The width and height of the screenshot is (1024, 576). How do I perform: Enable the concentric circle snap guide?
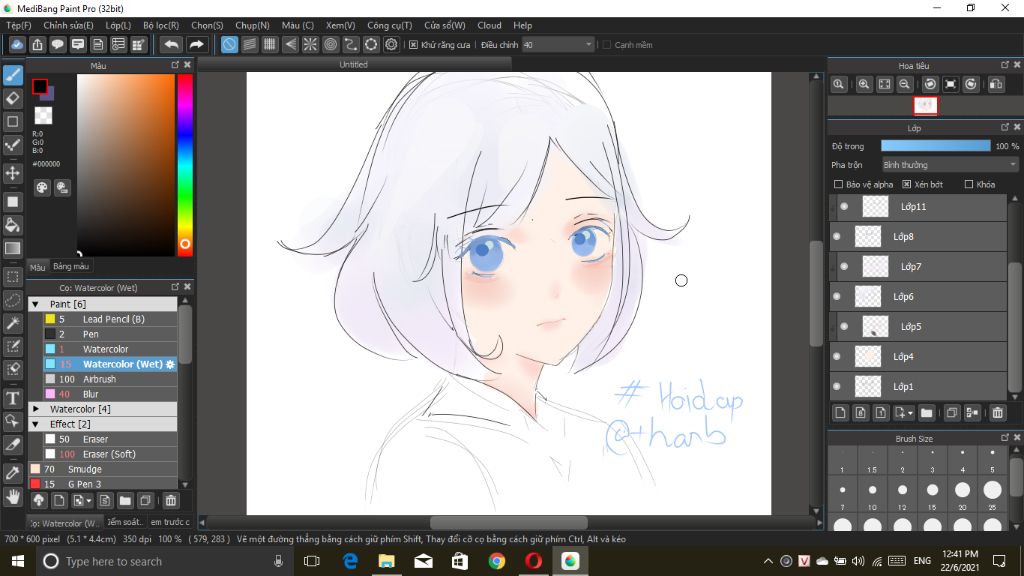330,44
